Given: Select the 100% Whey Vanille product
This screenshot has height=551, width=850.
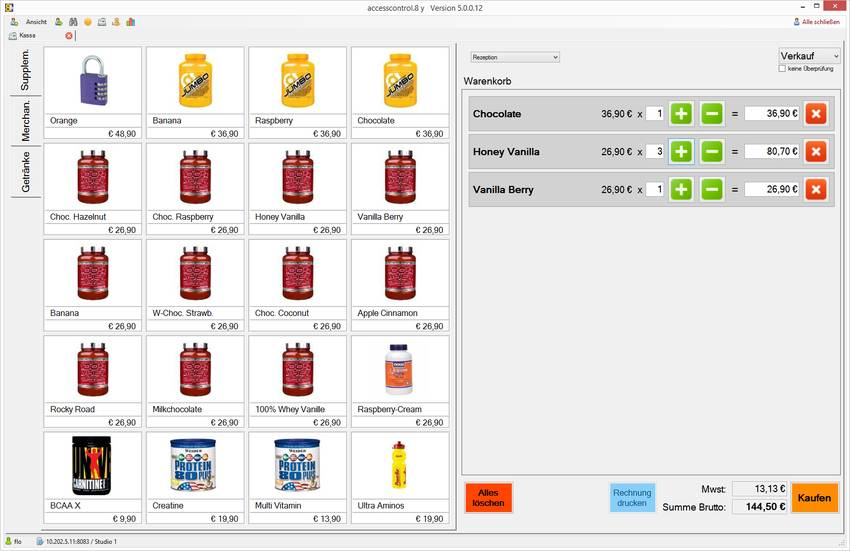Looking at the screenshot, I should 298,382.
